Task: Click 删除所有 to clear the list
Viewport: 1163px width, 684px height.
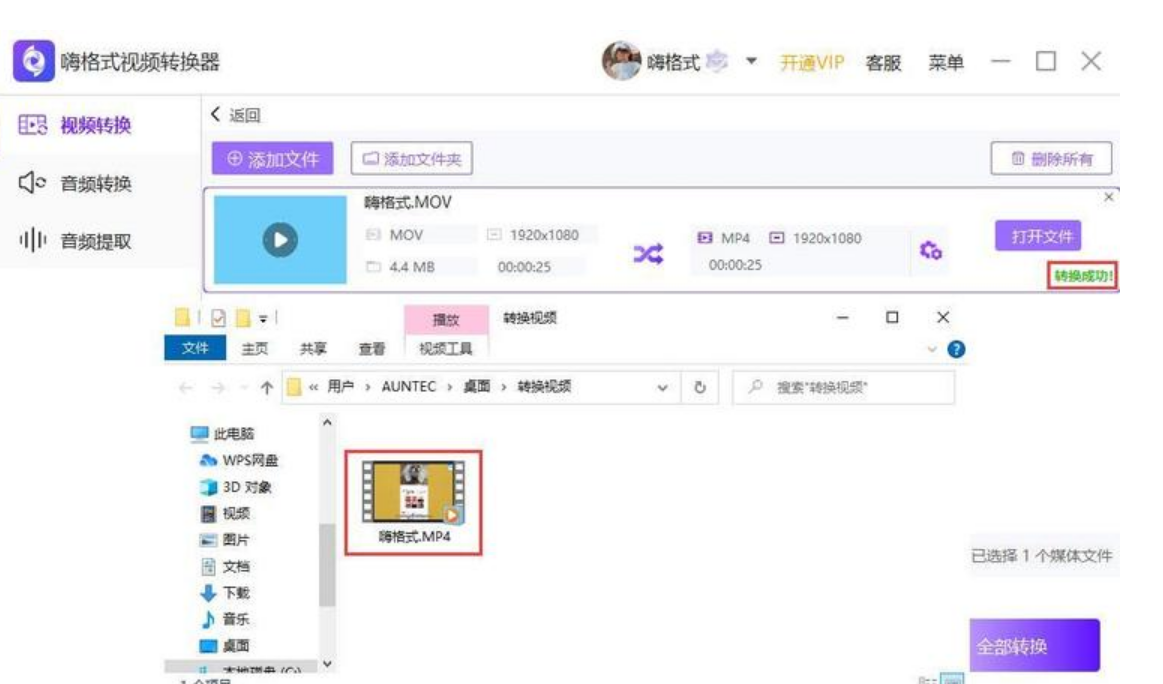Action: click(1051, 158)
